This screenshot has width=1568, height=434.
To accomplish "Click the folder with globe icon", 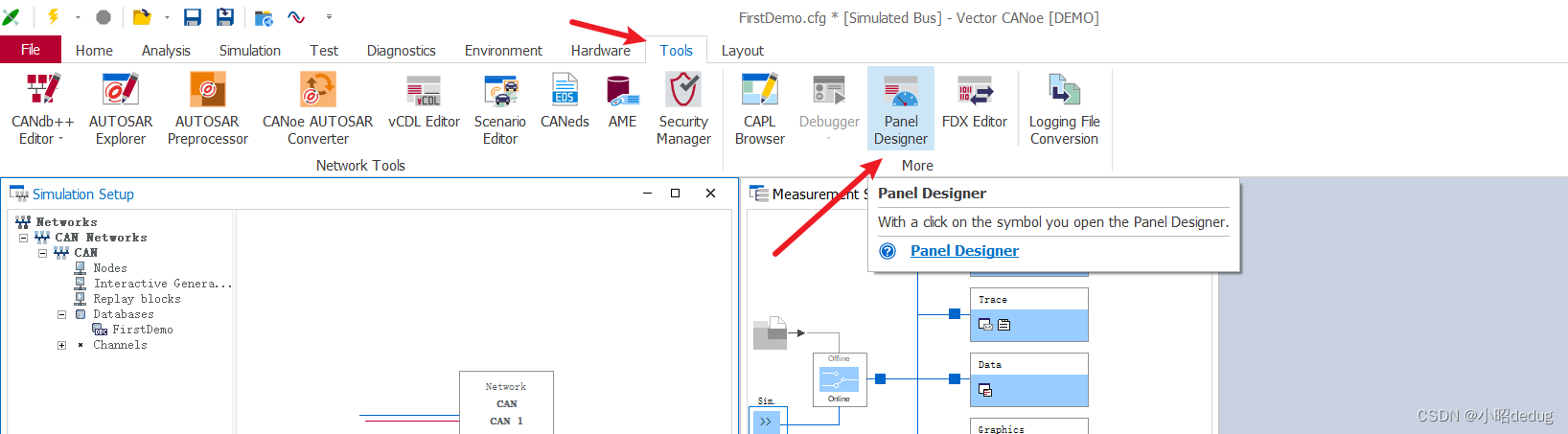I will (264, 17).
